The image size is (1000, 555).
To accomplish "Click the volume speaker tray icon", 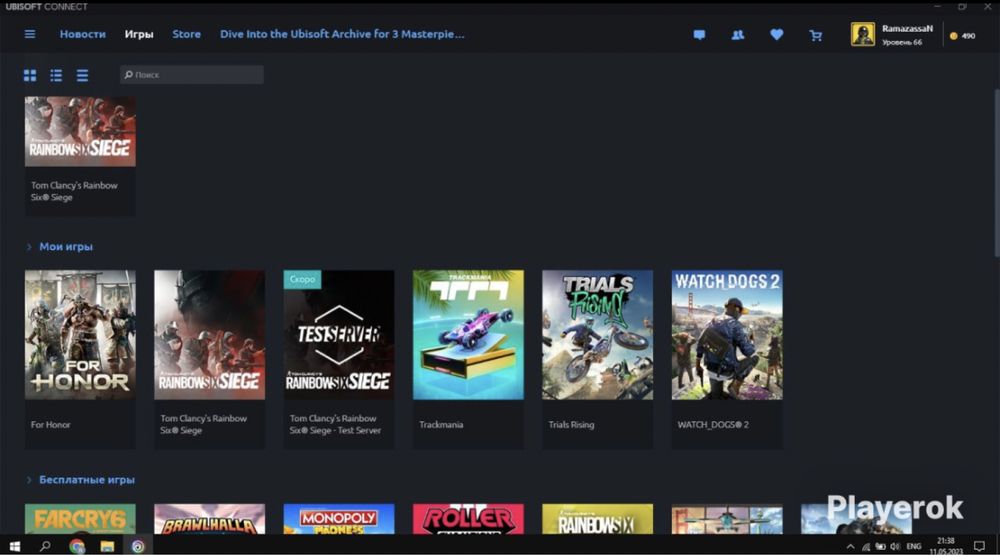I will coord(895,547).
